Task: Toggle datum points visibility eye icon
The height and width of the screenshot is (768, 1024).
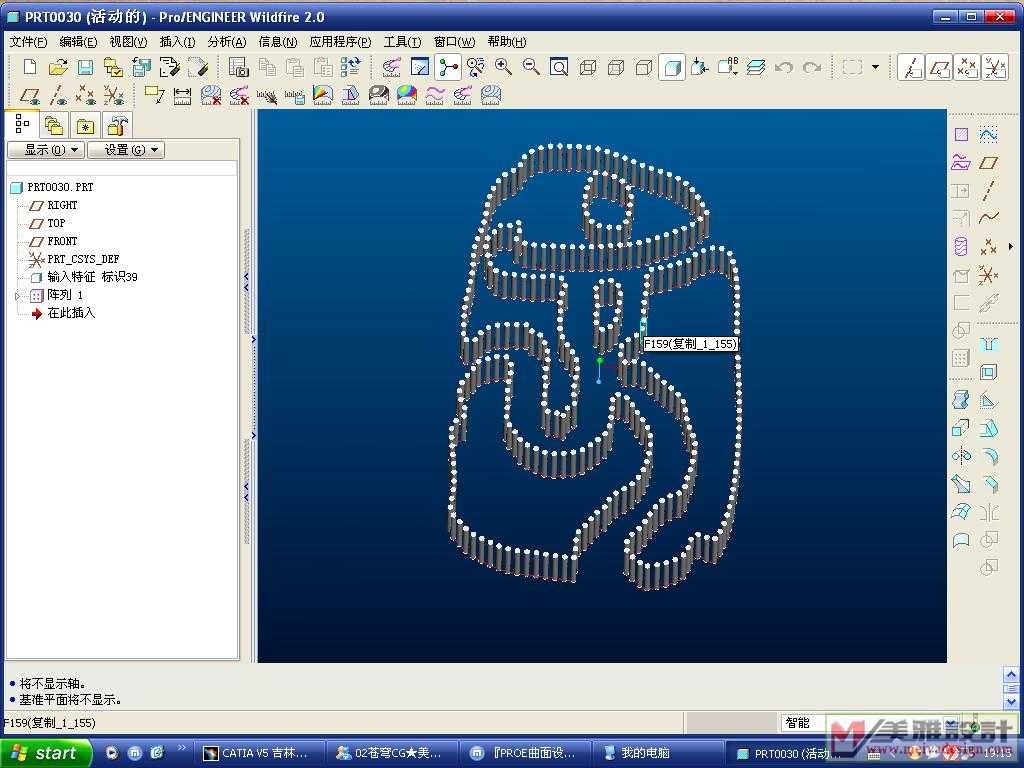Action: pyautogui.click(x=86, y=95)
